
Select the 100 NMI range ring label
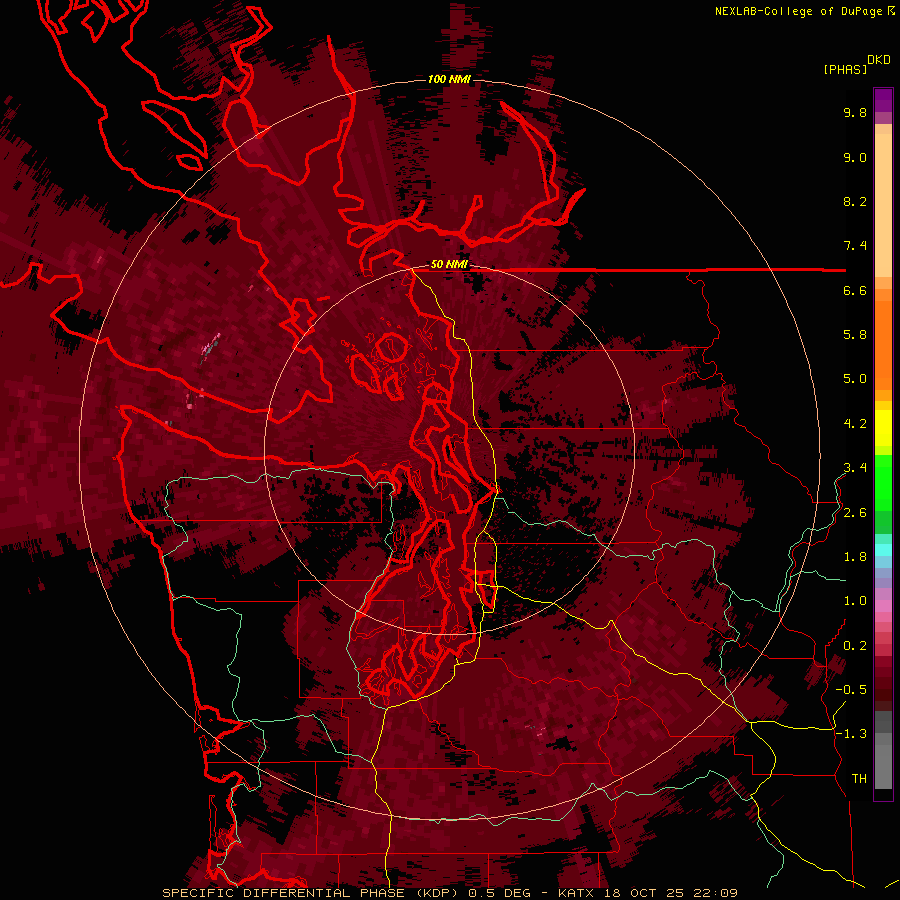point(449,79)
